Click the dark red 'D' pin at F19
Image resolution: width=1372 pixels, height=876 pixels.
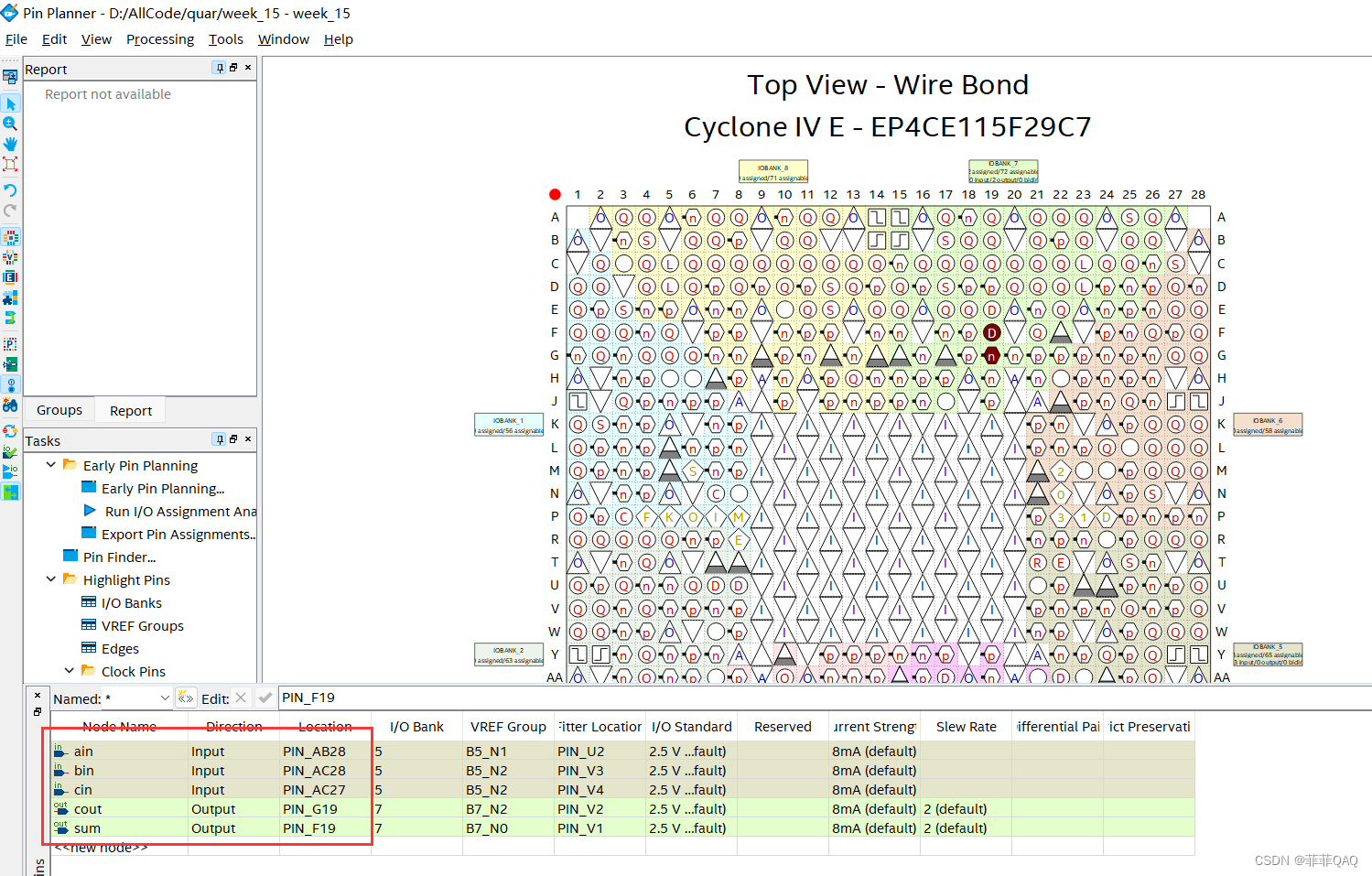click(x=991, y=332)
